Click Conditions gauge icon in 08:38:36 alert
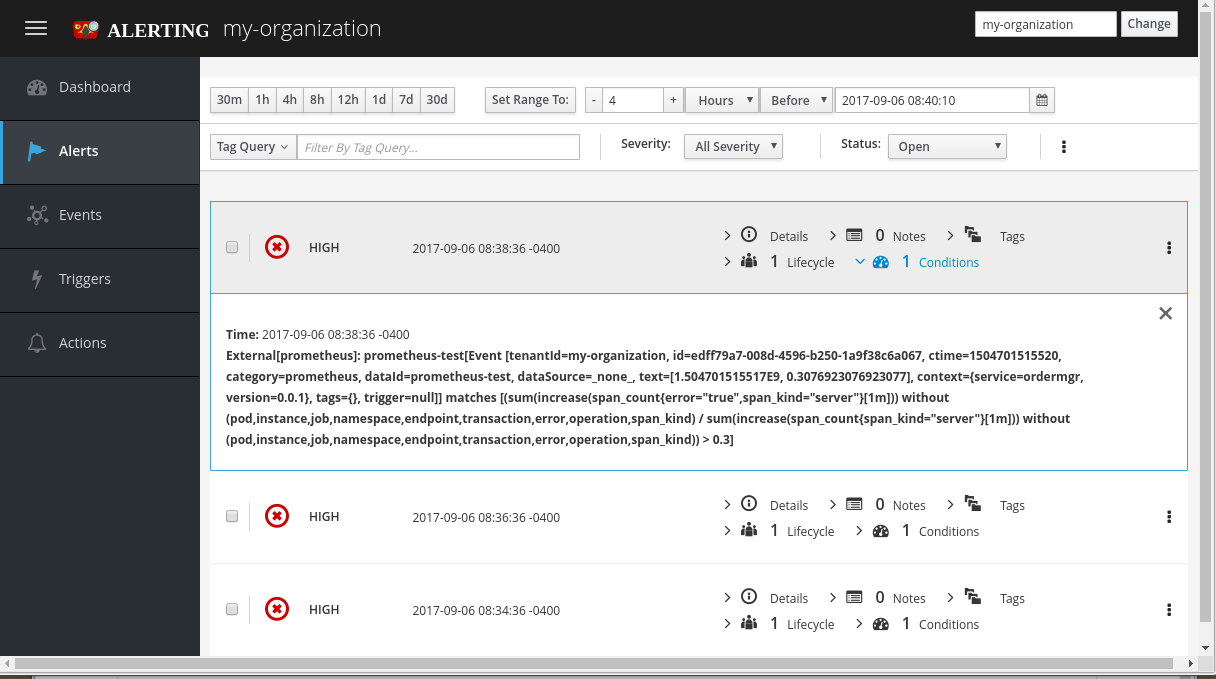1216x679 pixels. 881,262
